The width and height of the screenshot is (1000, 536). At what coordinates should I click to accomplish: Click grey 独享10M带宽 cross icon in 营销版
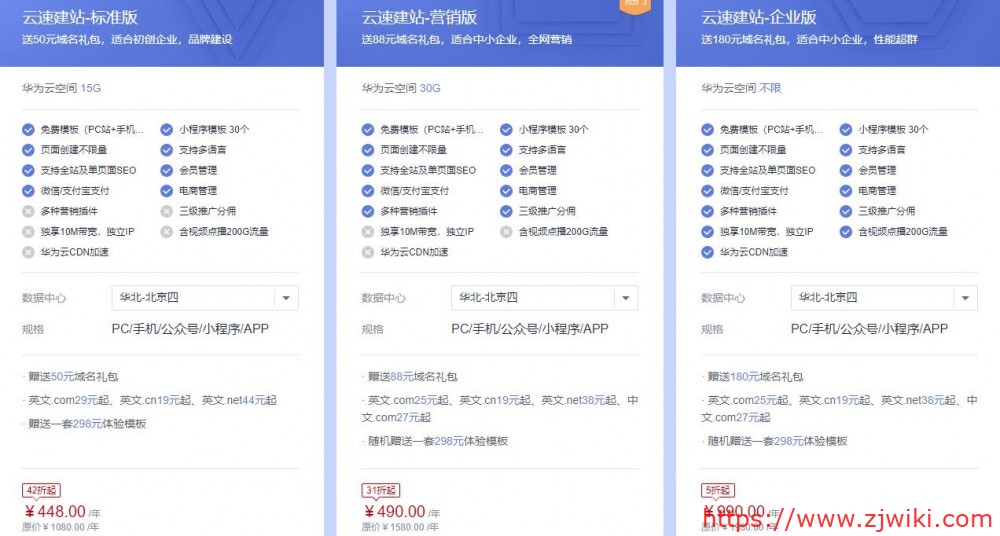[367, 232]
